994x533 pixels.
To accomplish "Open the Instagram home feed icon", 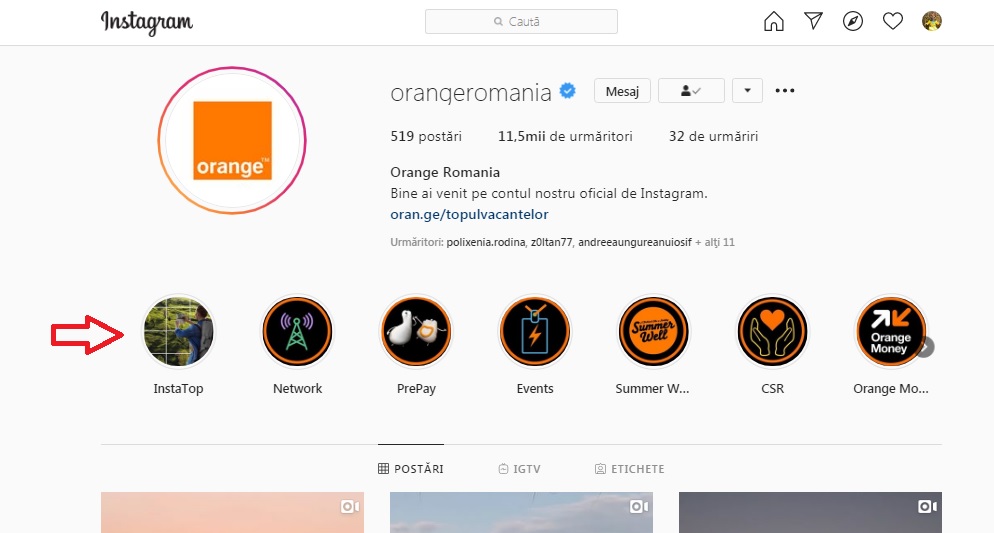I will pyautogui.click(x=773, y=21).
